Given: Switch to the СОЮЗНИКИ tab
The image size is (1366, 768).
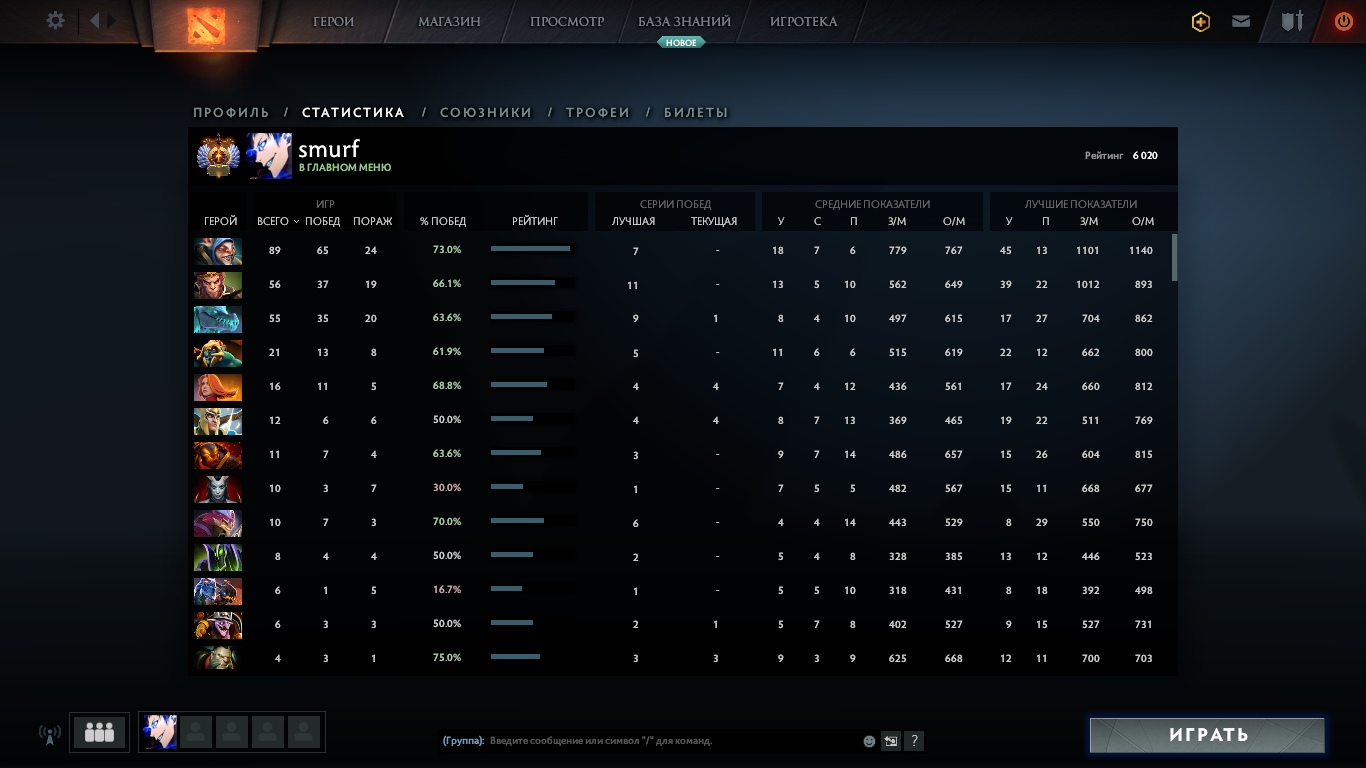Looking at the screenshot, I should (486, 113).
